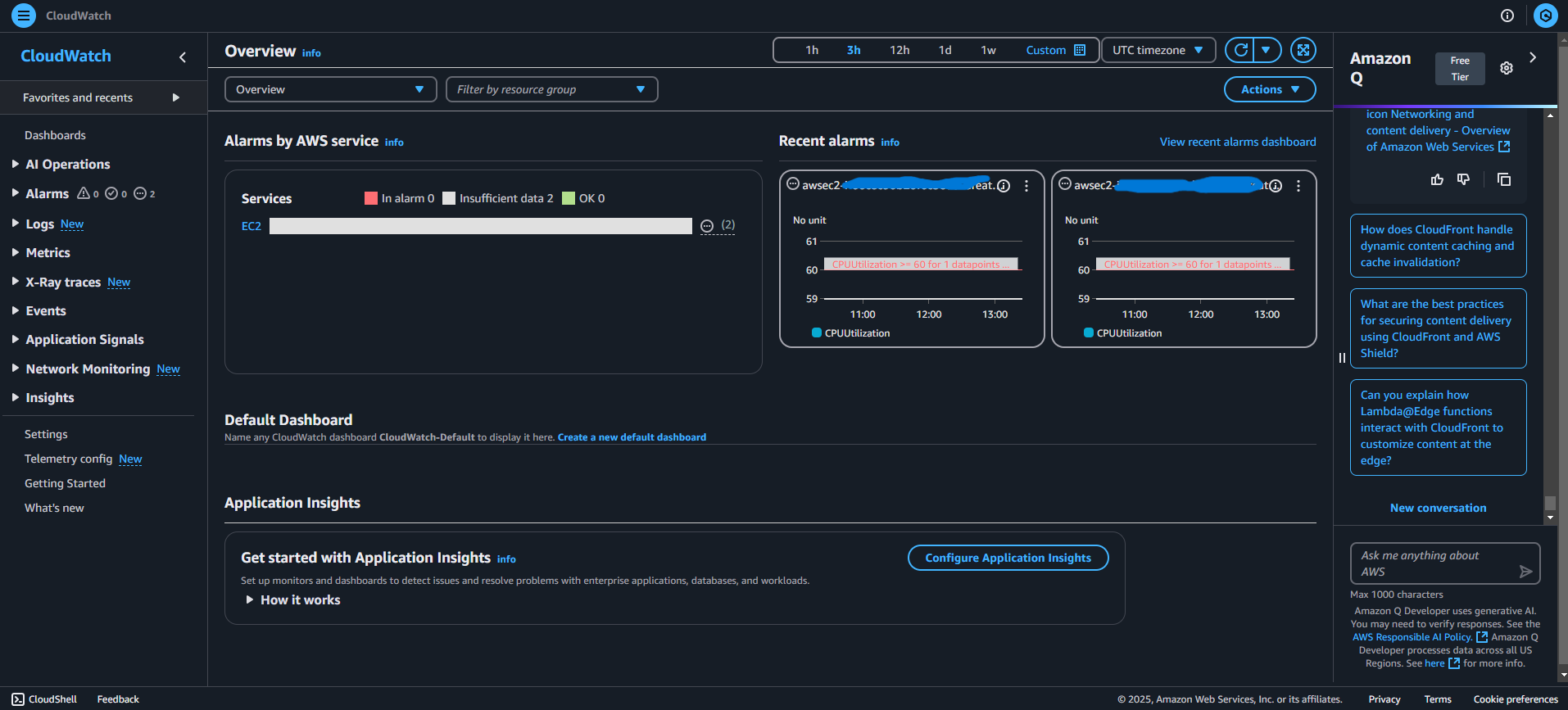
Task: Enter fullscreen mode with the expand icon
Action: pyautogui.click(x=1303, y=50)
